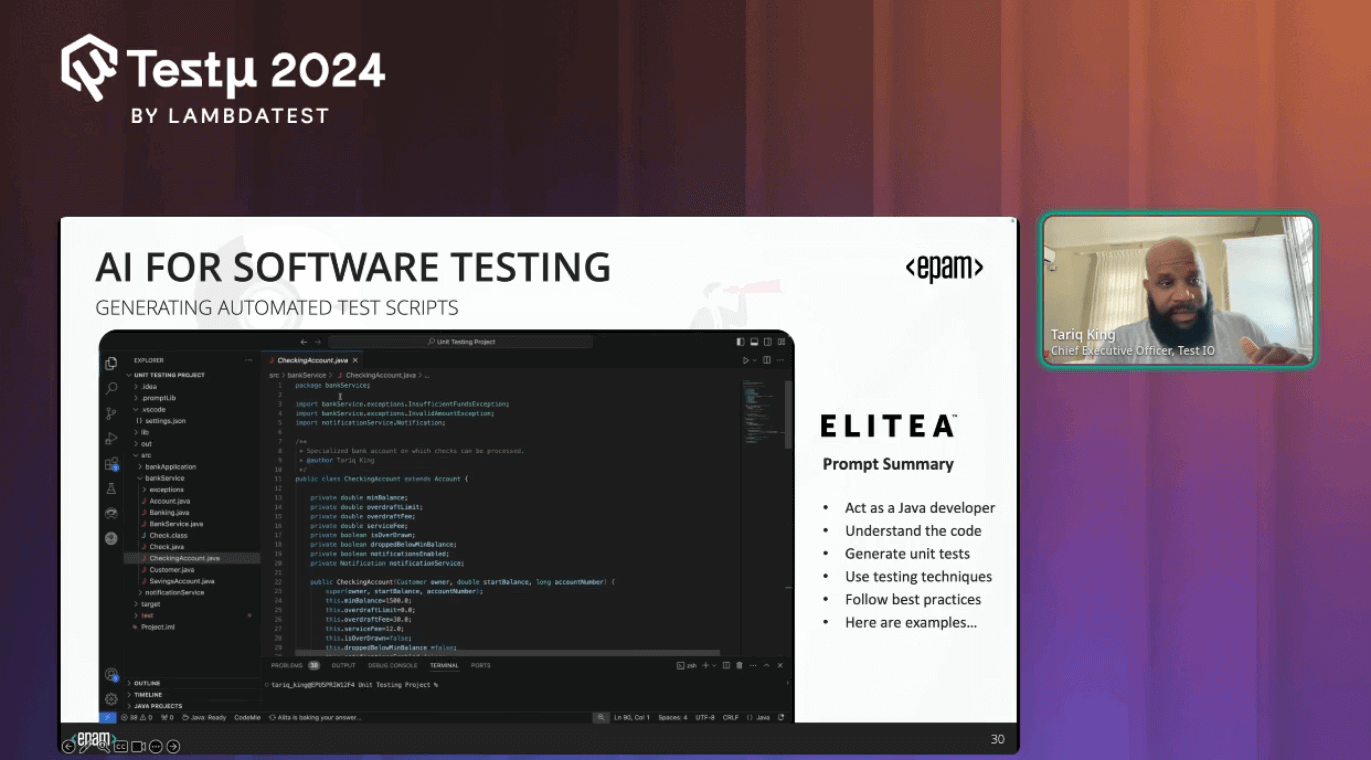Click CodeMie status bar item
Screen dimensions: 1371x760
[248, 717]
